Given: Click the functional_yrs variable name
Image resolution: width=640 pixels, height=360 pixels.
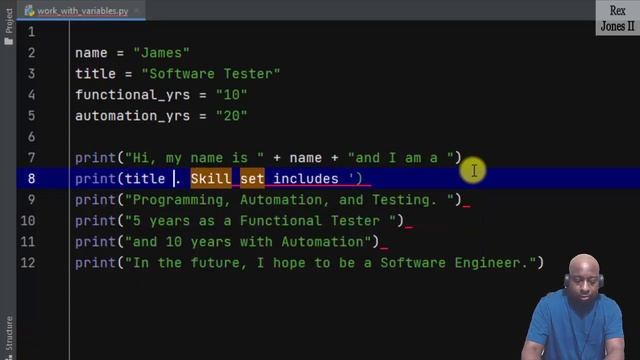Looking at the screenshot, I should coord(133,95).
